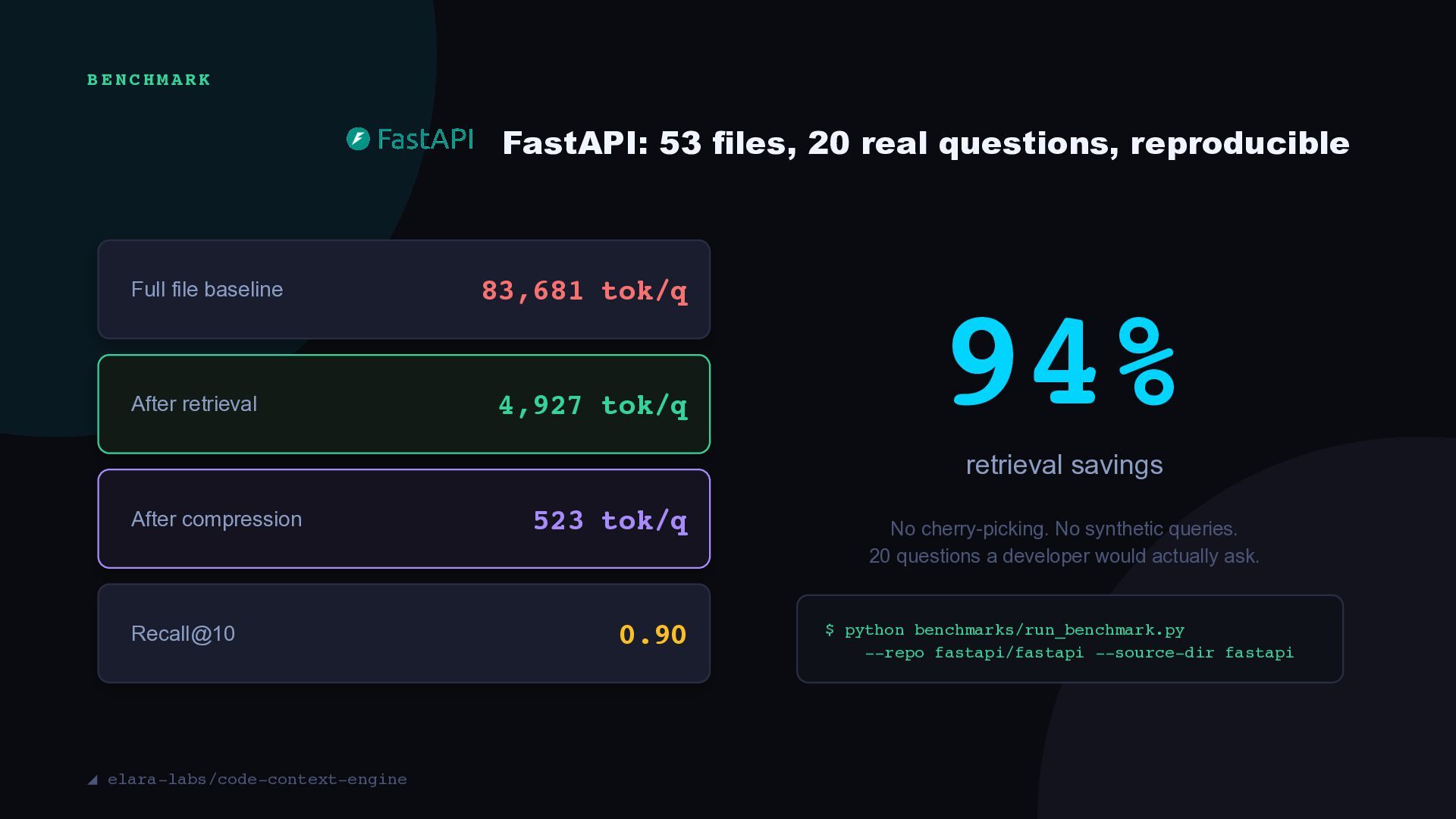1456x819 pixels.
Task: Select the After compression card
Action: [403, 519]
